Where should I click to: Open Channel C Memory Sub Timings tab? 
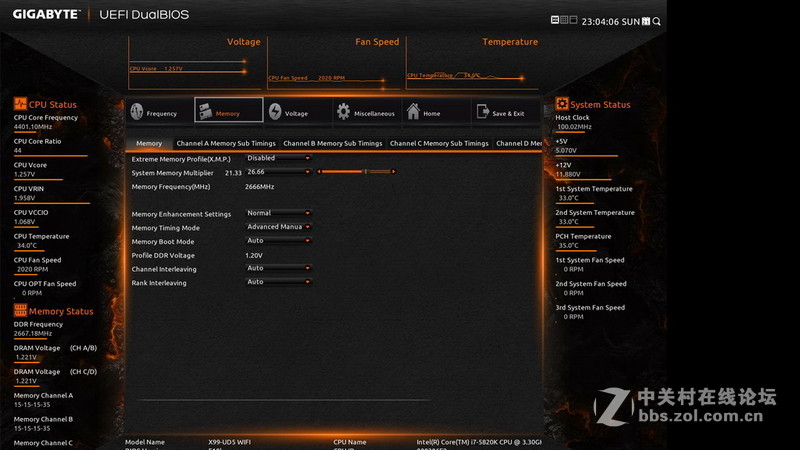(x=439, y=143)
